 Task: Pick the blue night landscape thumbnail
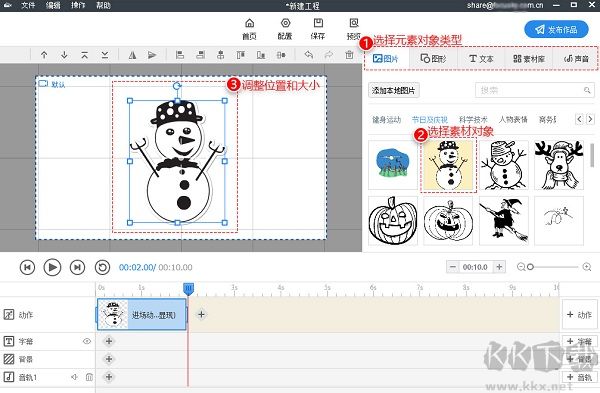pyautogui.click(x=393, y=165)
